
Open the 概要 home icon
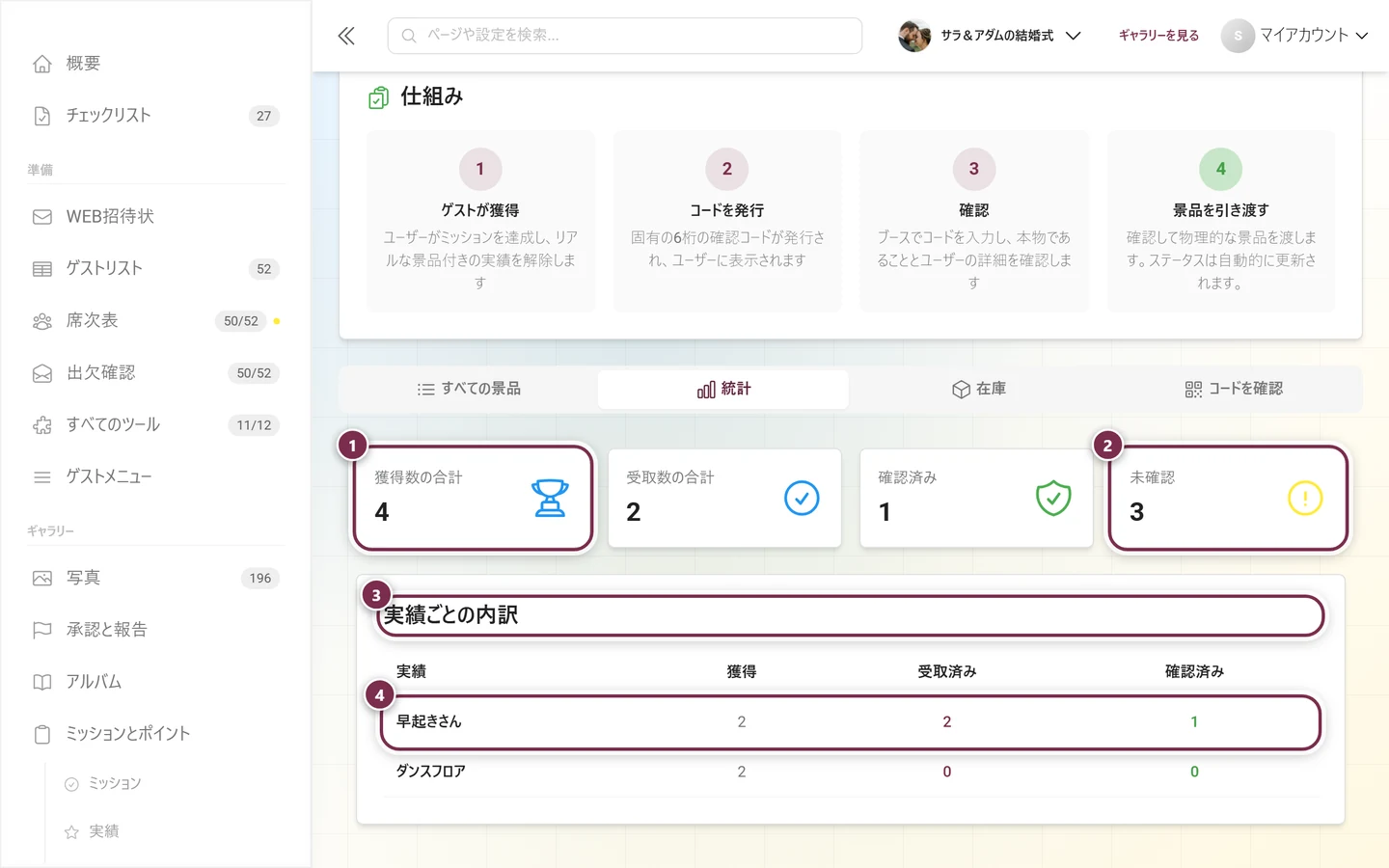pos(42,64)
